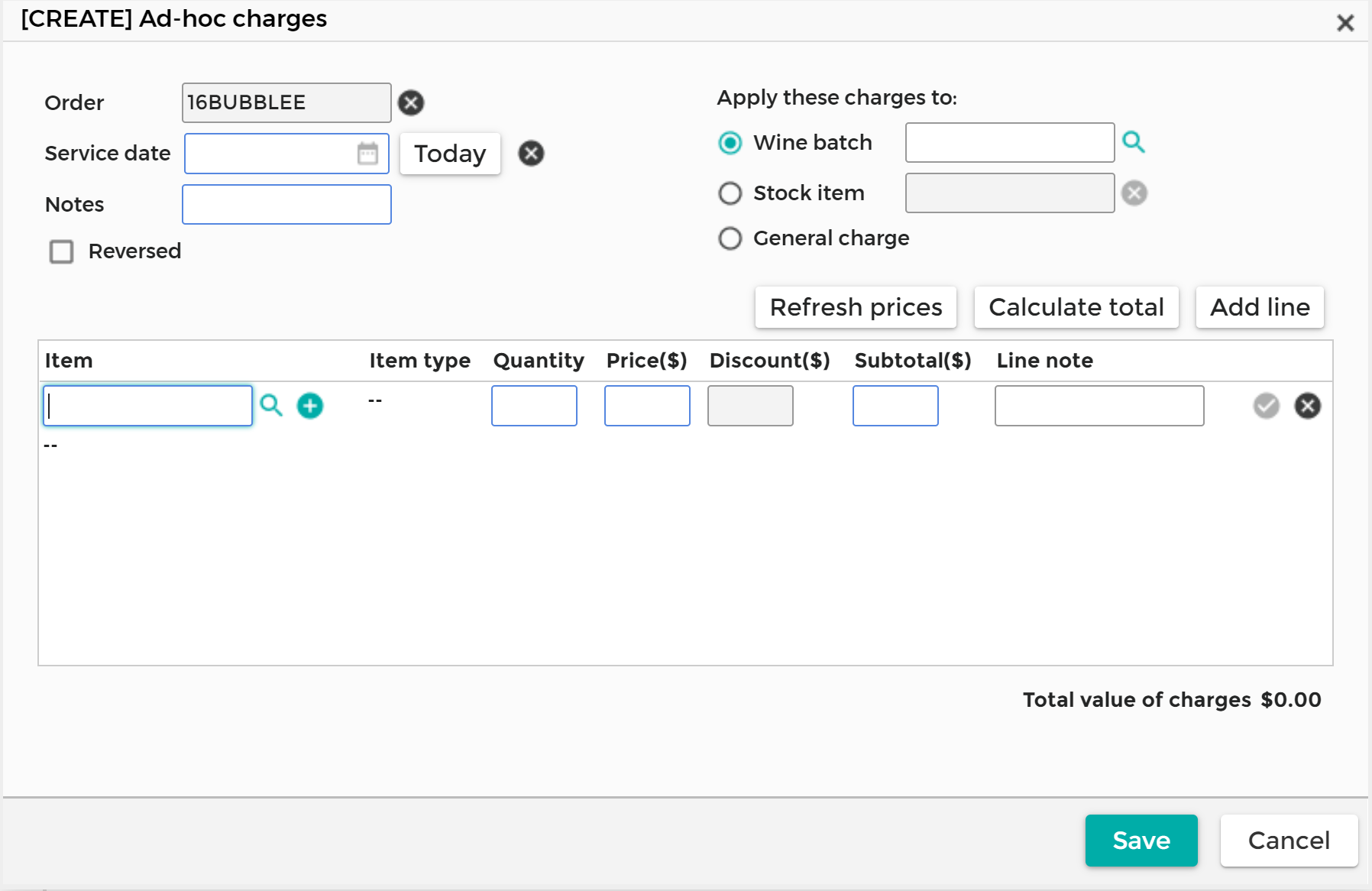Viewport: 1372px width, 891px height.
Task: Add a new charge line
Action: (x=1260, y=307)
